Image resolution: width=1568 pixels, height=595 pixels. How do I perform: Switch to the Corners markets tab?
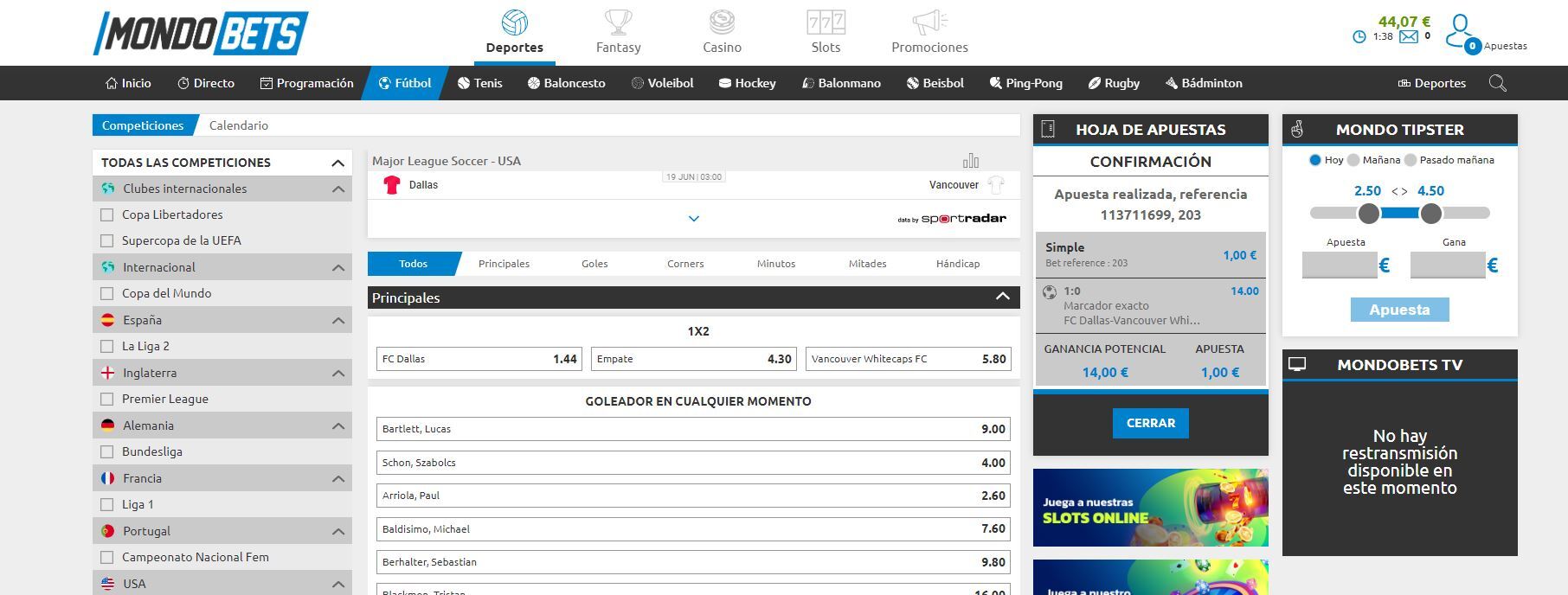(685, 264)
